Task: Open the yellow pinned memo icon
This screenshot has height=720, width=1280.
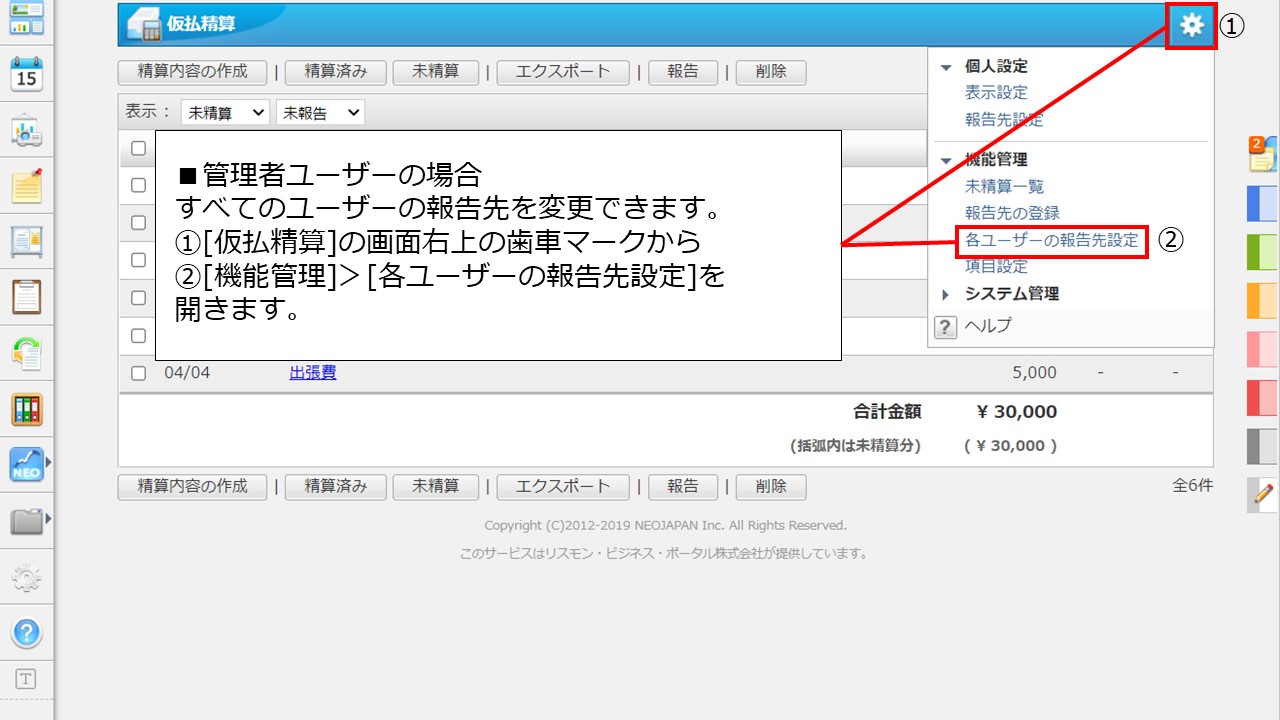Action: [27, 185]
